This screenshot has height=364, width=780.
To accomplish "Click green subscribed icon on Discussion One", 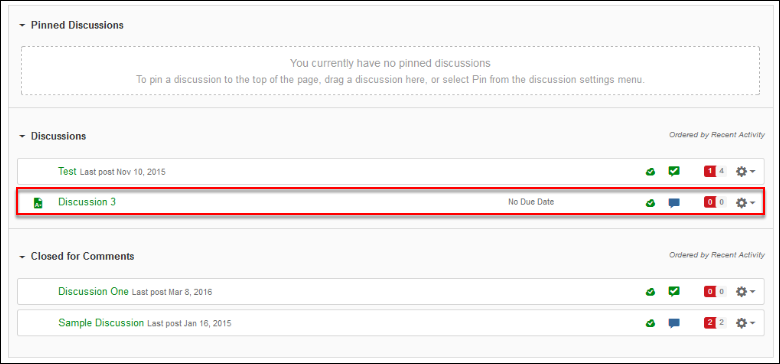I will 674,291.
